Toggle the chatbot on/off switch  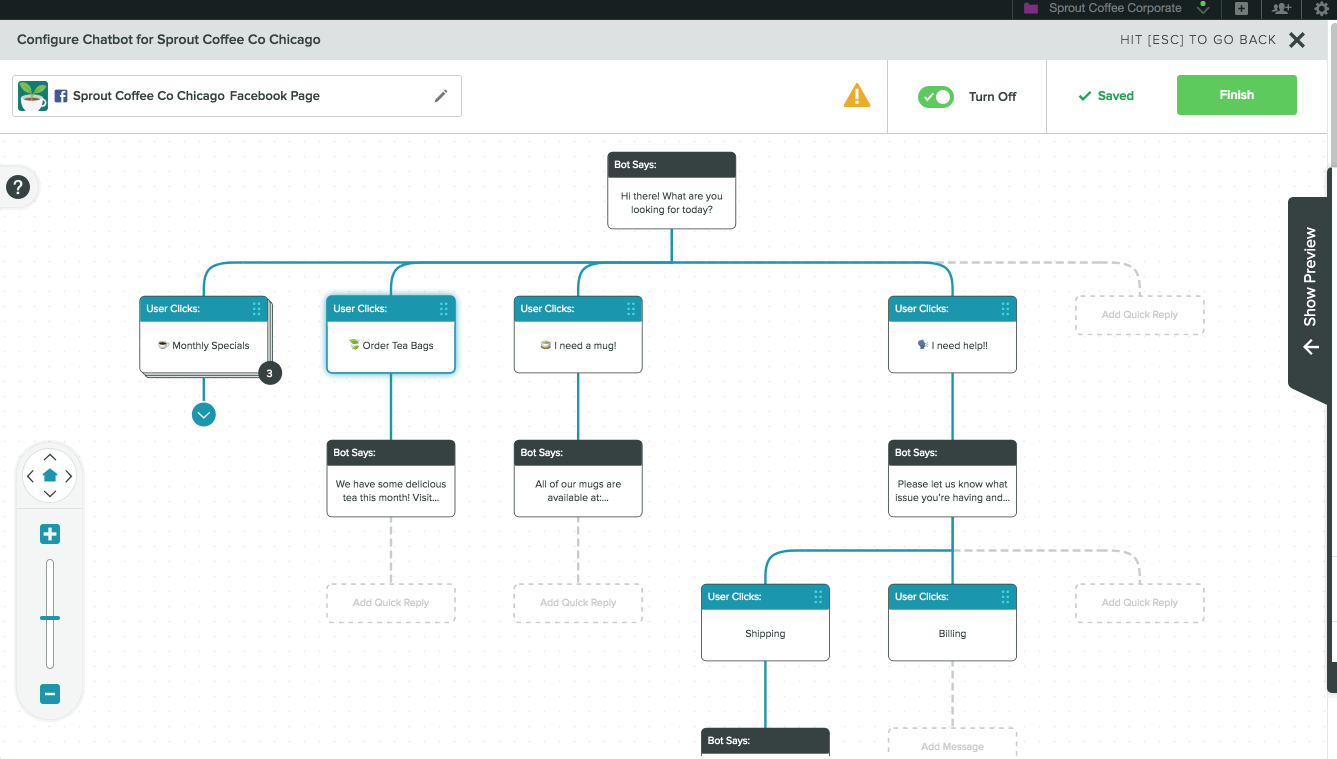936,96
